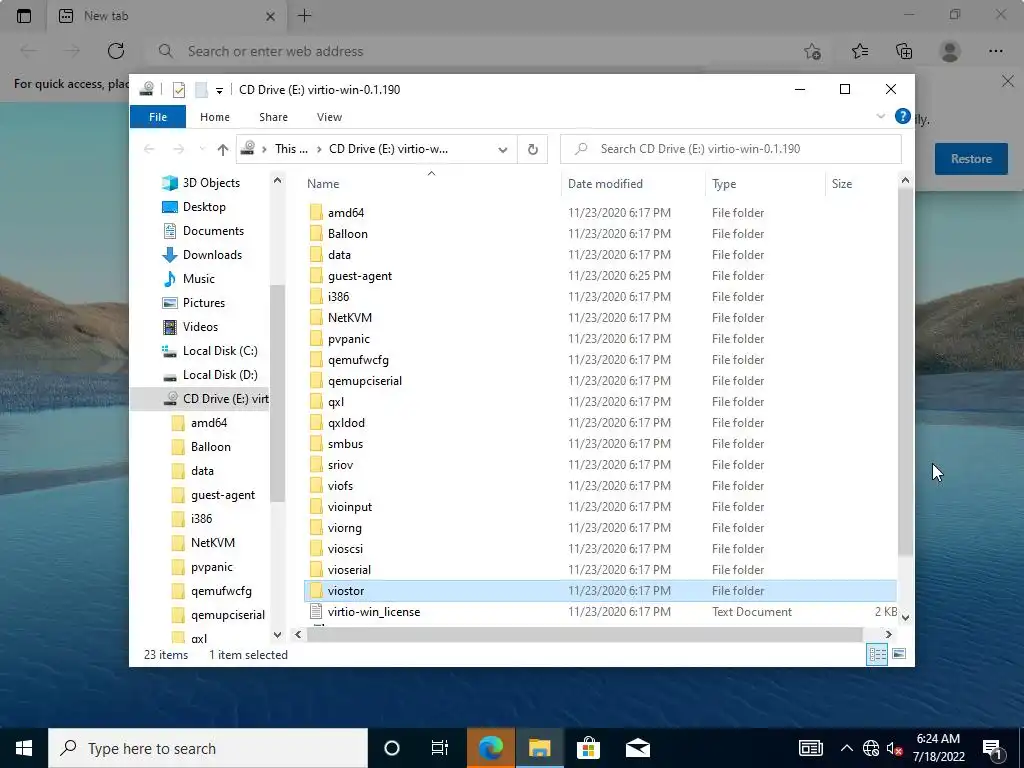This screenshot has width=1024, height=768.
Task: Open Collections in the Edge toolbar
Action: pos(904,51)
